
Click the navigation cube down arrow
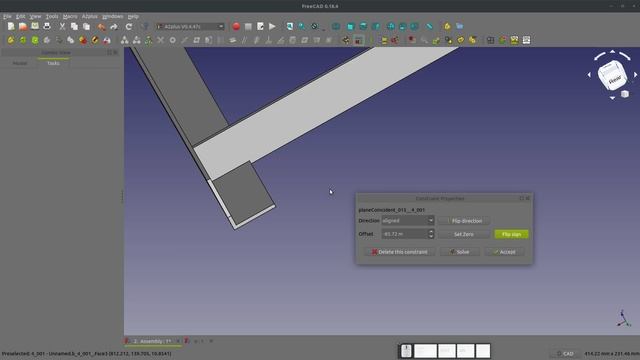[x=612, y=98]
